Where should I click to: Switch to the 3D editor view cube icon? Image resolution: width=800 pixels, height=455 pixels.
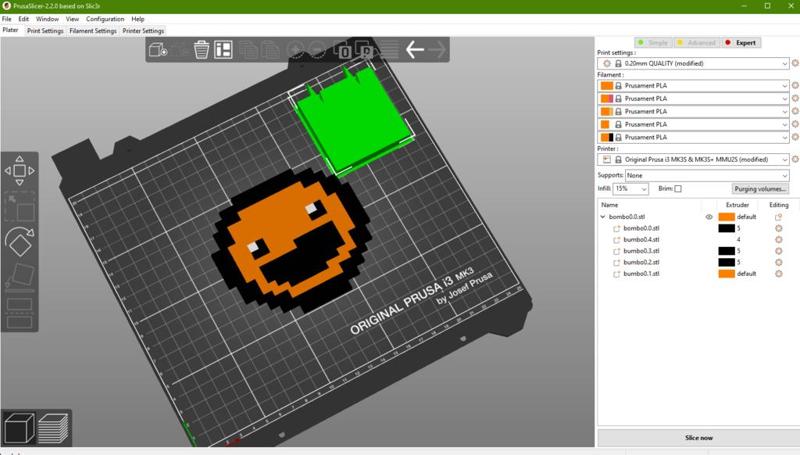[19, 427]
